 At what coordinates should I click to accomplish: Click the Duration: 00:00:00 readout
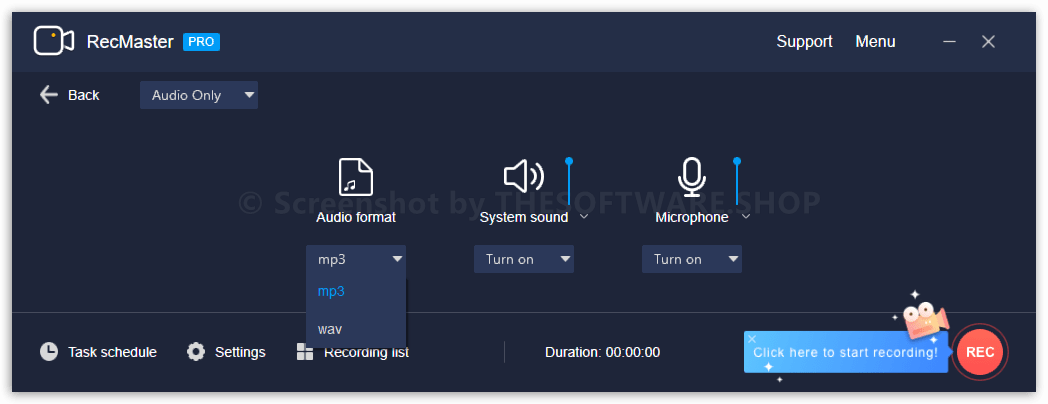(x=602, y=352)
